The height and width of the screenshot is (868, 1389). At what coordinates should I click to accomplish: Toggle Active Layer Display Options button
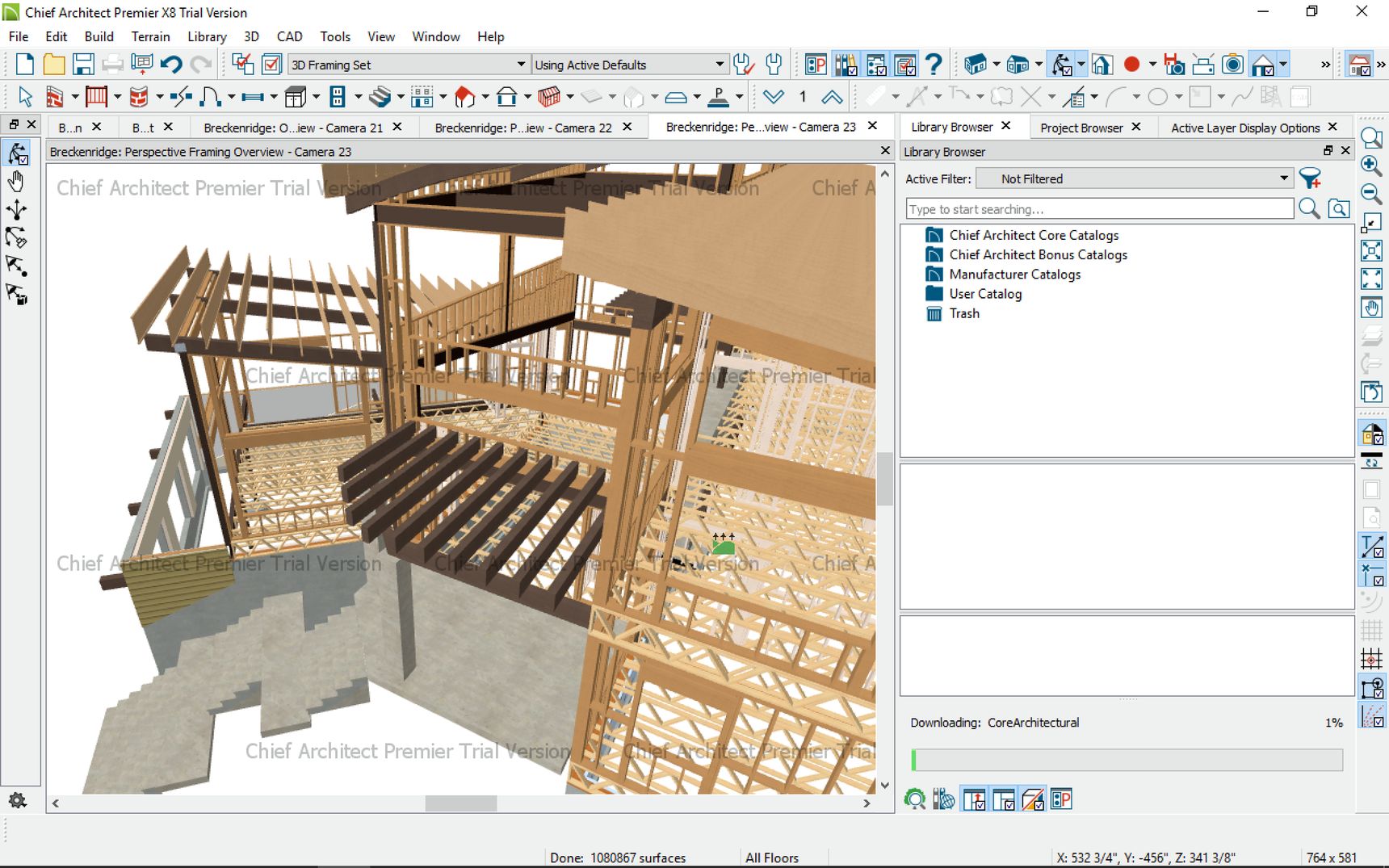coord(905,65)
